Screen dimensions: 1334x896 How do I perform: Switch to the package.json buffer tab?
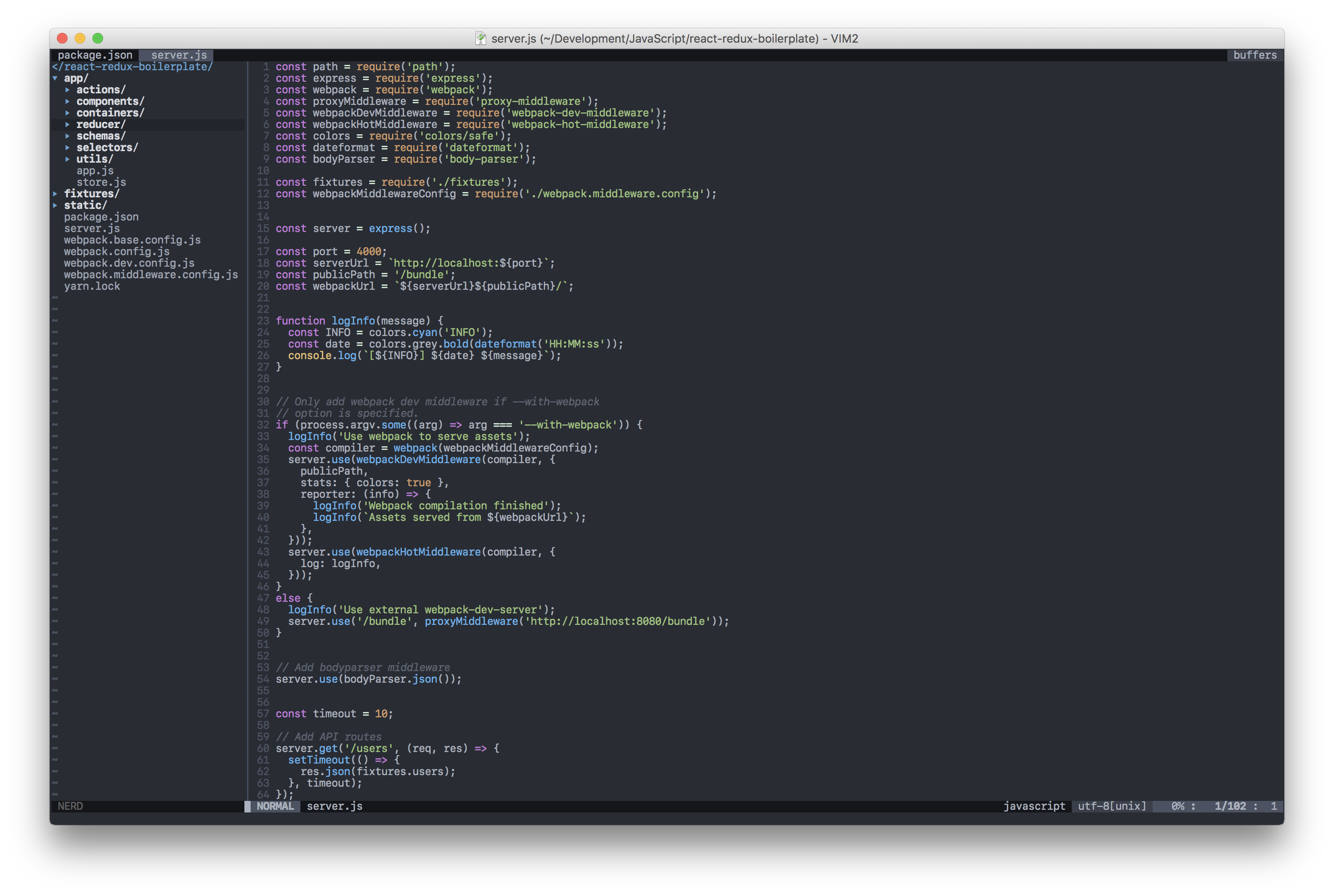tap(95, 55)
